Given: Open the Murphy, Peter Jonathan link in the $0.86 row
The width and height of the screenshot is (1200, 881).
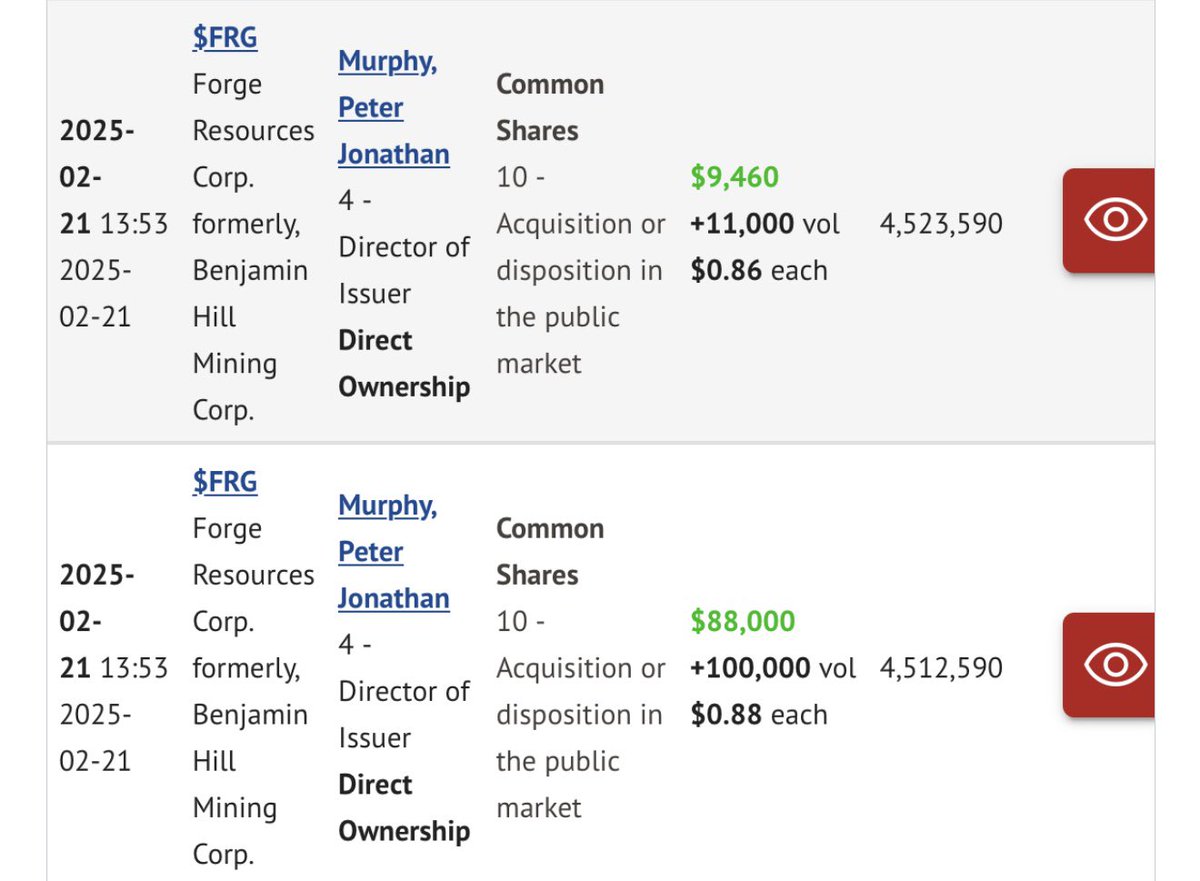Looking at the screenshot, I should pos(393,107).
